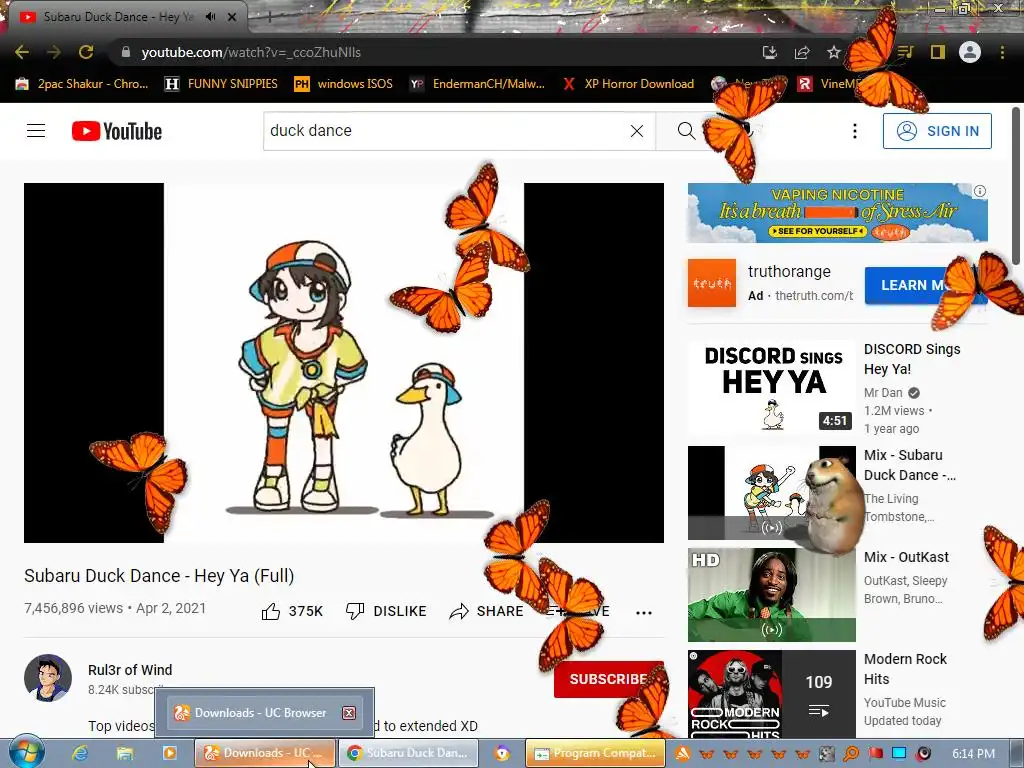This screenshot has height=768, width=1024.
Task: Open the Windows Start orb
Action: tap(27, 752)
